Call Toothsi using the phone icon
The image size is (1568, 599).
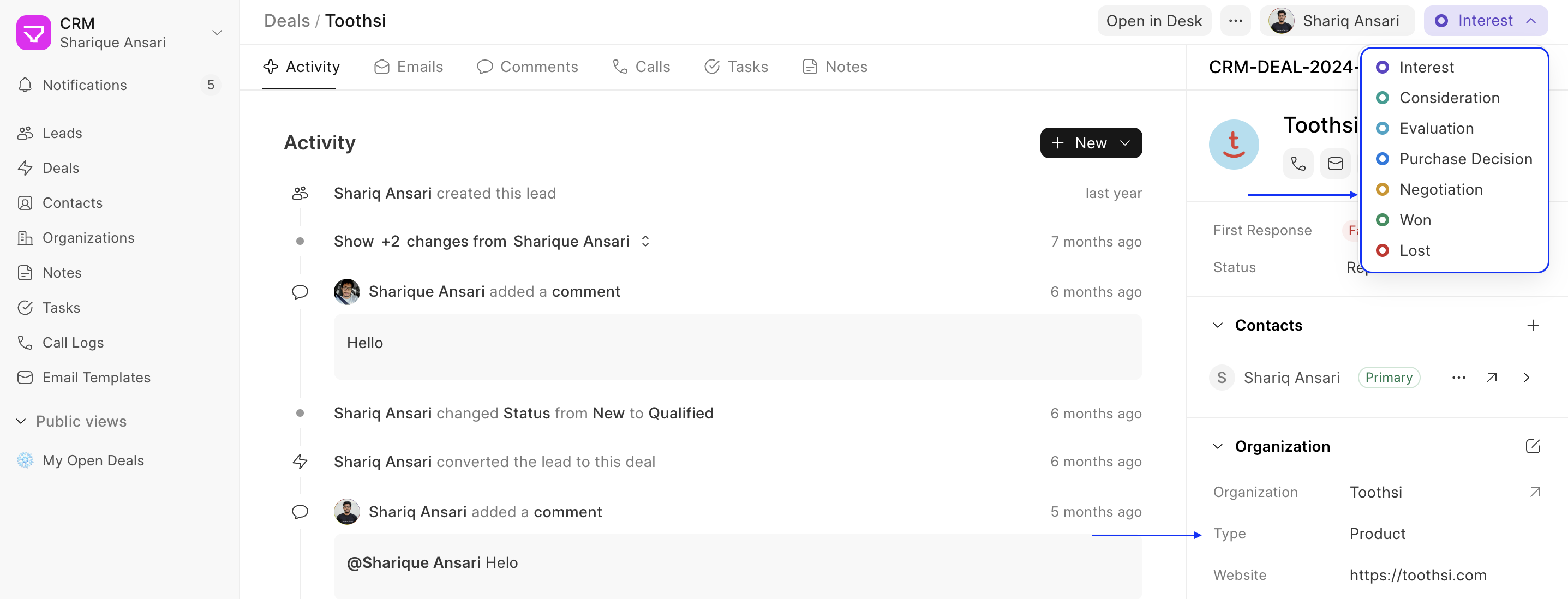[1298, 163]
